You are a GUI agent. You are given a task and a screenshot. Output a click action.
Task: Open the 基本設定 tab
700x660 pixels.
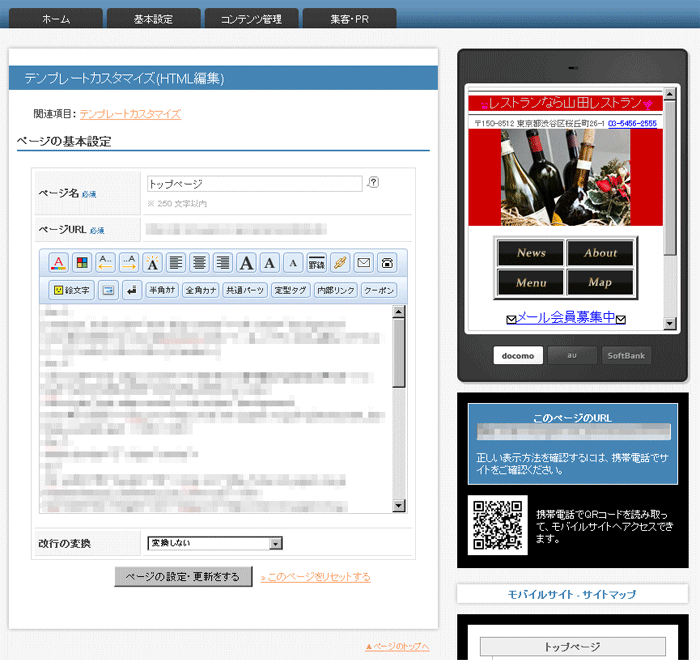click(154, 18)
